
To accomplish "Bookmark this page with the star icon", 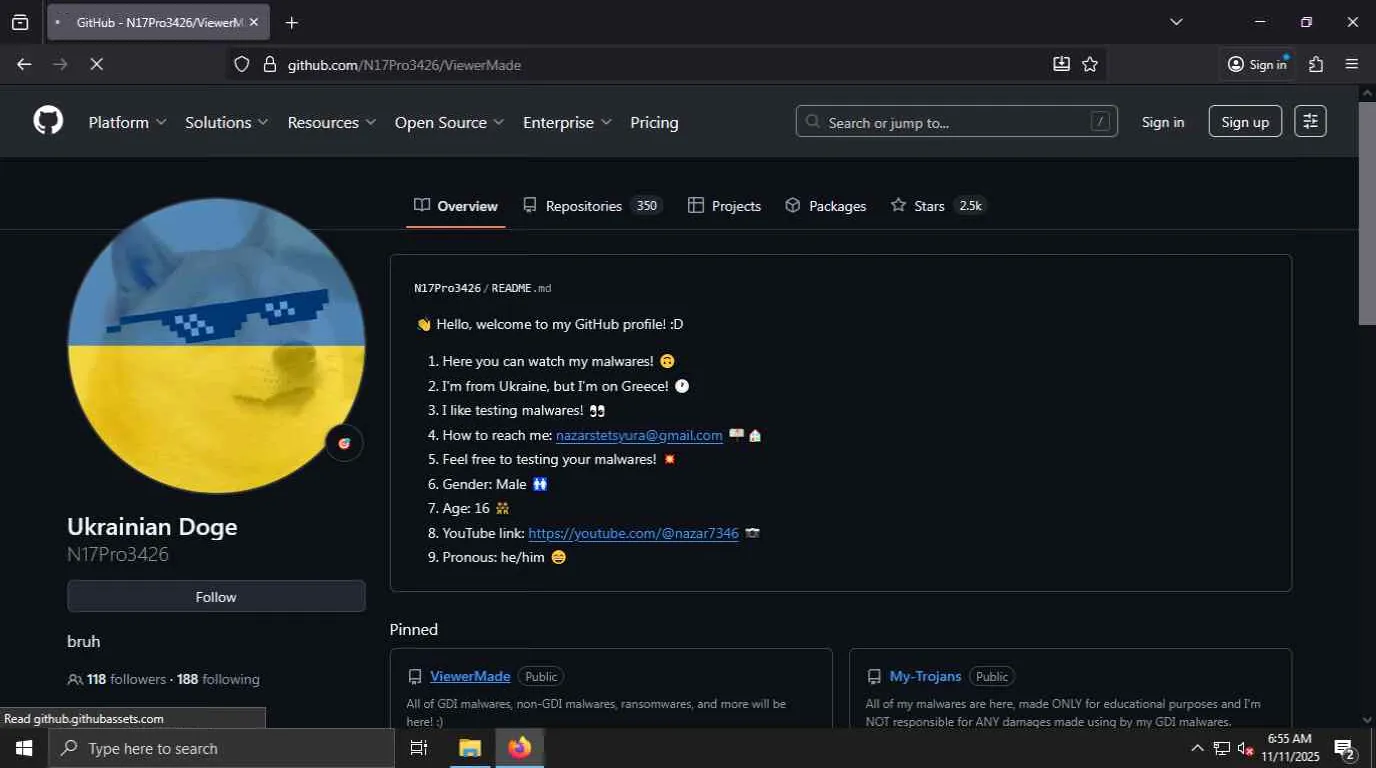I will (x=1090, y=64).
